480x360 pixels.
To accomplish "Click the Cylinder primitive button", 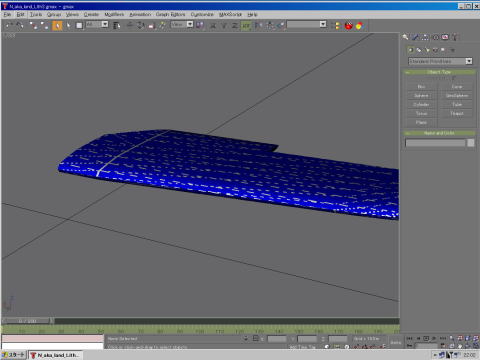I will point(421,105).
